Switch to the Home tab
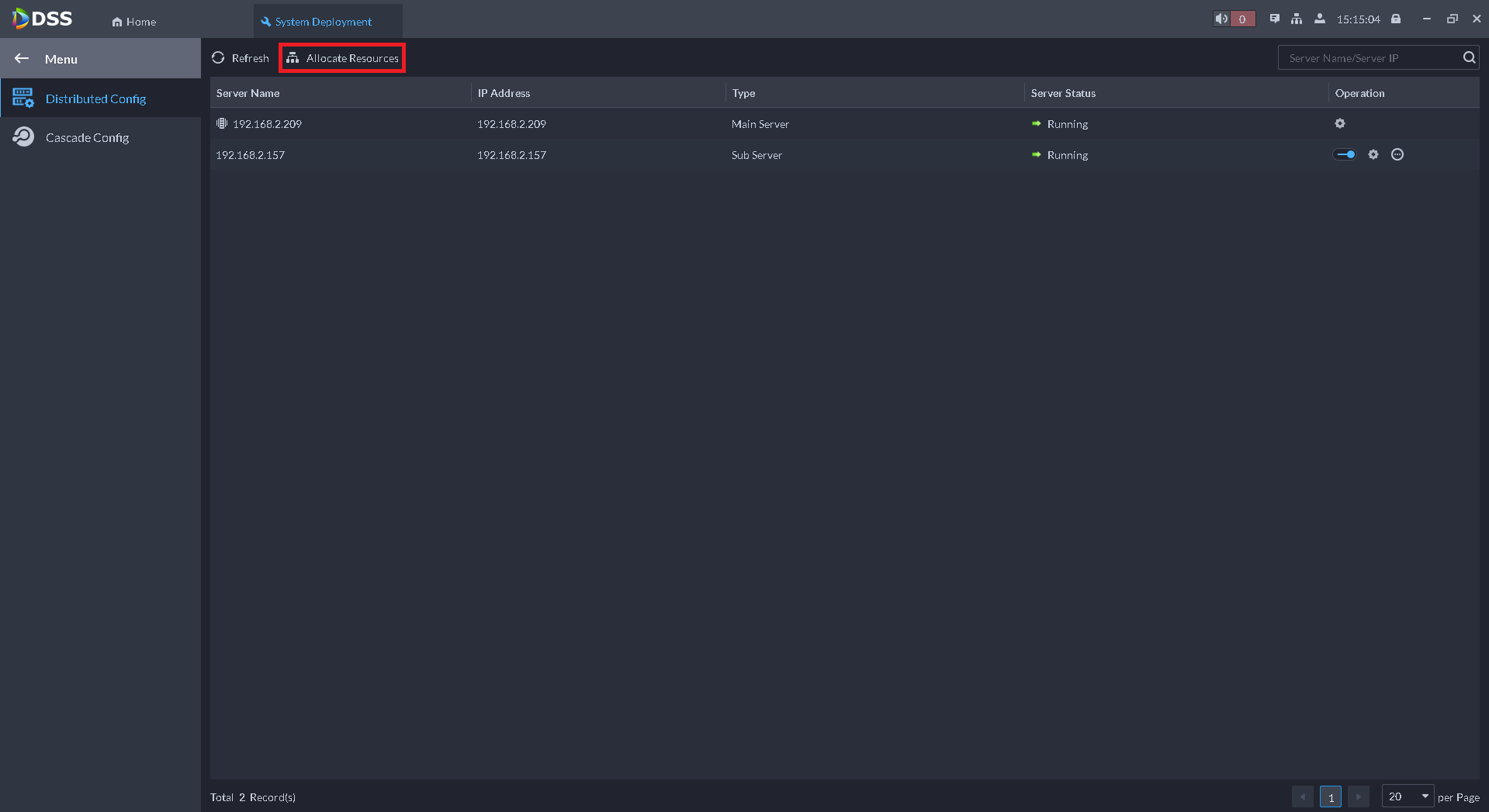 pyautogui.click(x=134, y=22)
